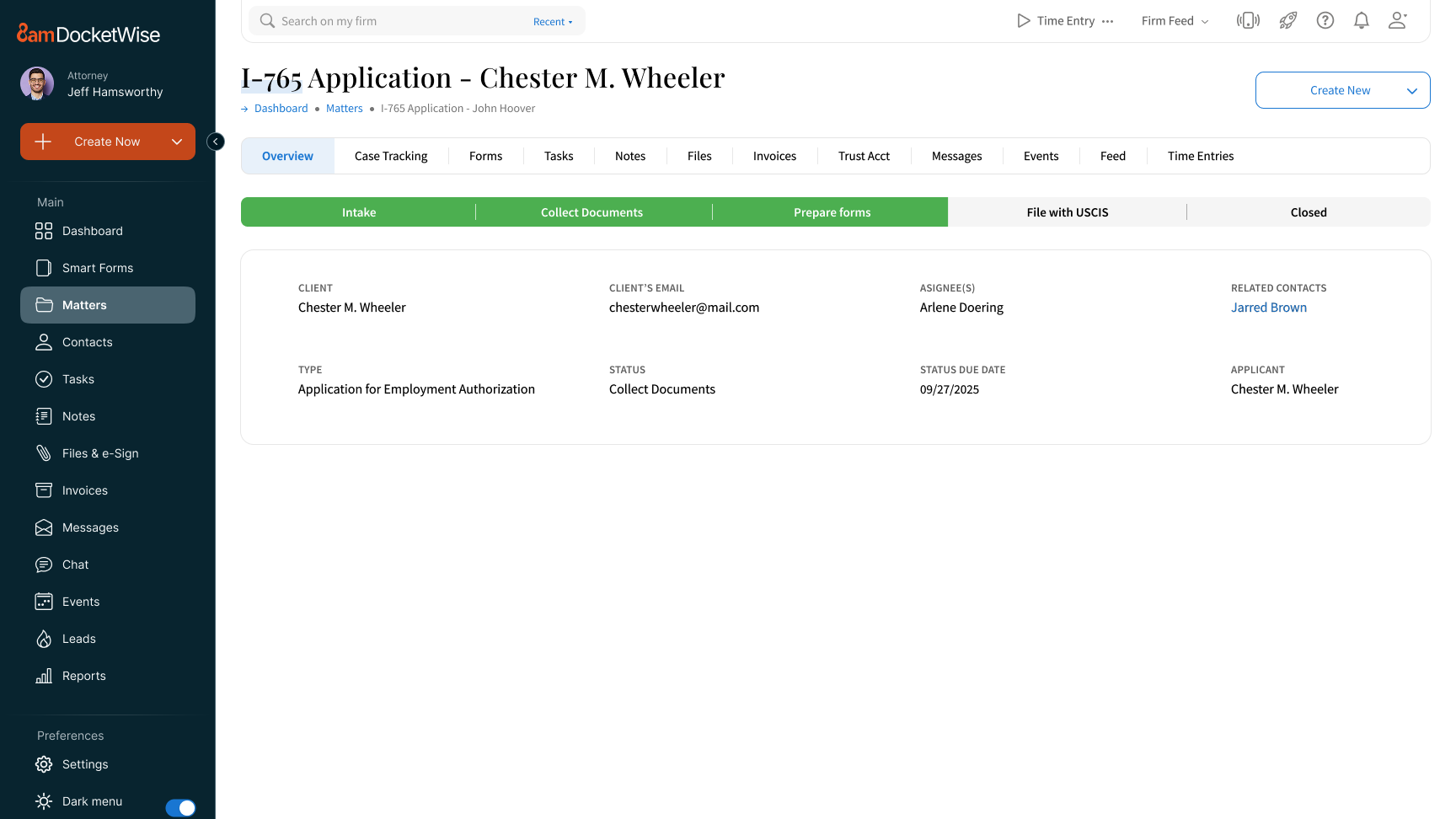1456x819 pixels.
Task: Select Smart Forms in the sidebar
Action: (x=97, y=268)
